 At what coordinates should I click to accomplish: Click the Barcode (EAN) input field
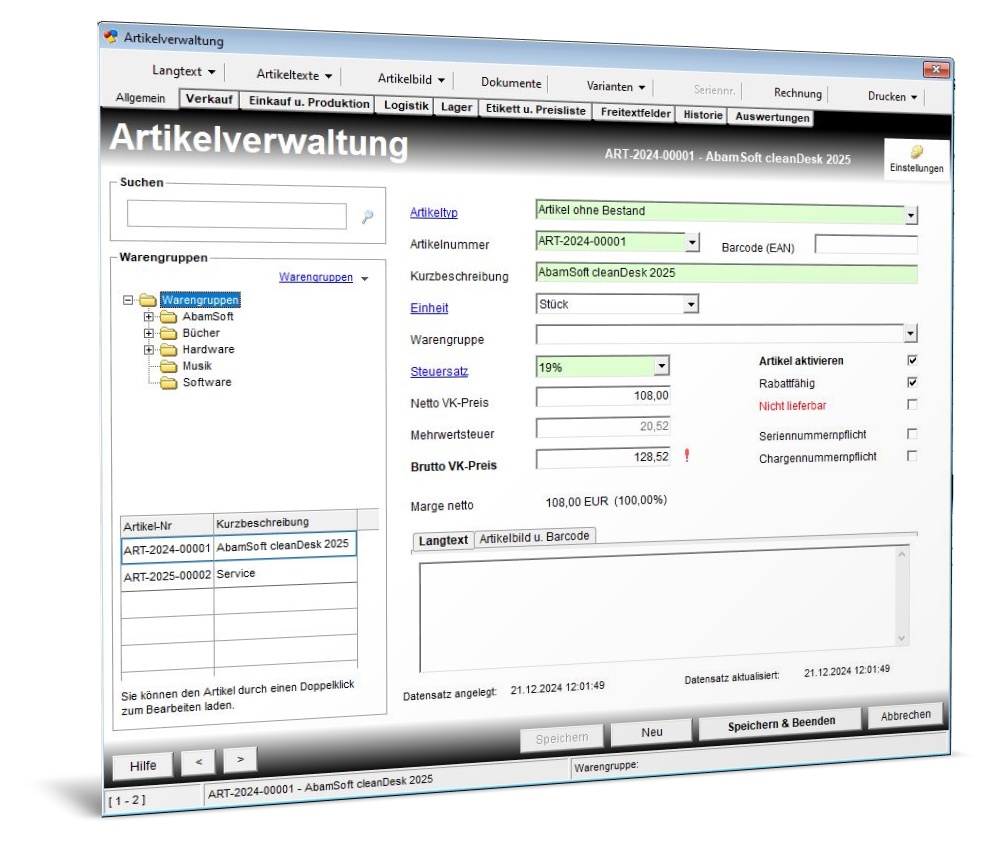[x=866, y=244]
